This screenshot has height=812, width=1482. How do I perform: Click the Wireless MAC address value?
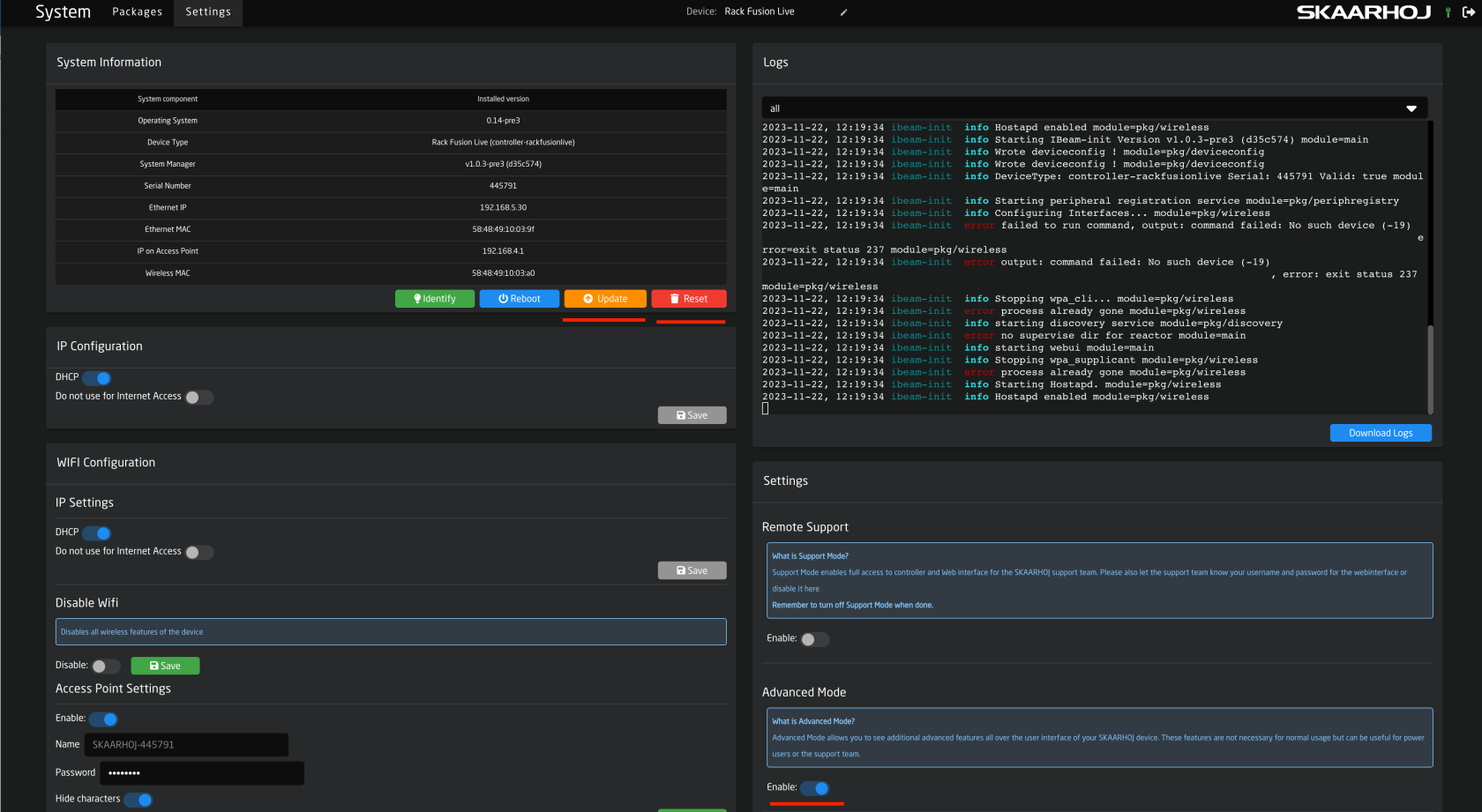(503, 273)
